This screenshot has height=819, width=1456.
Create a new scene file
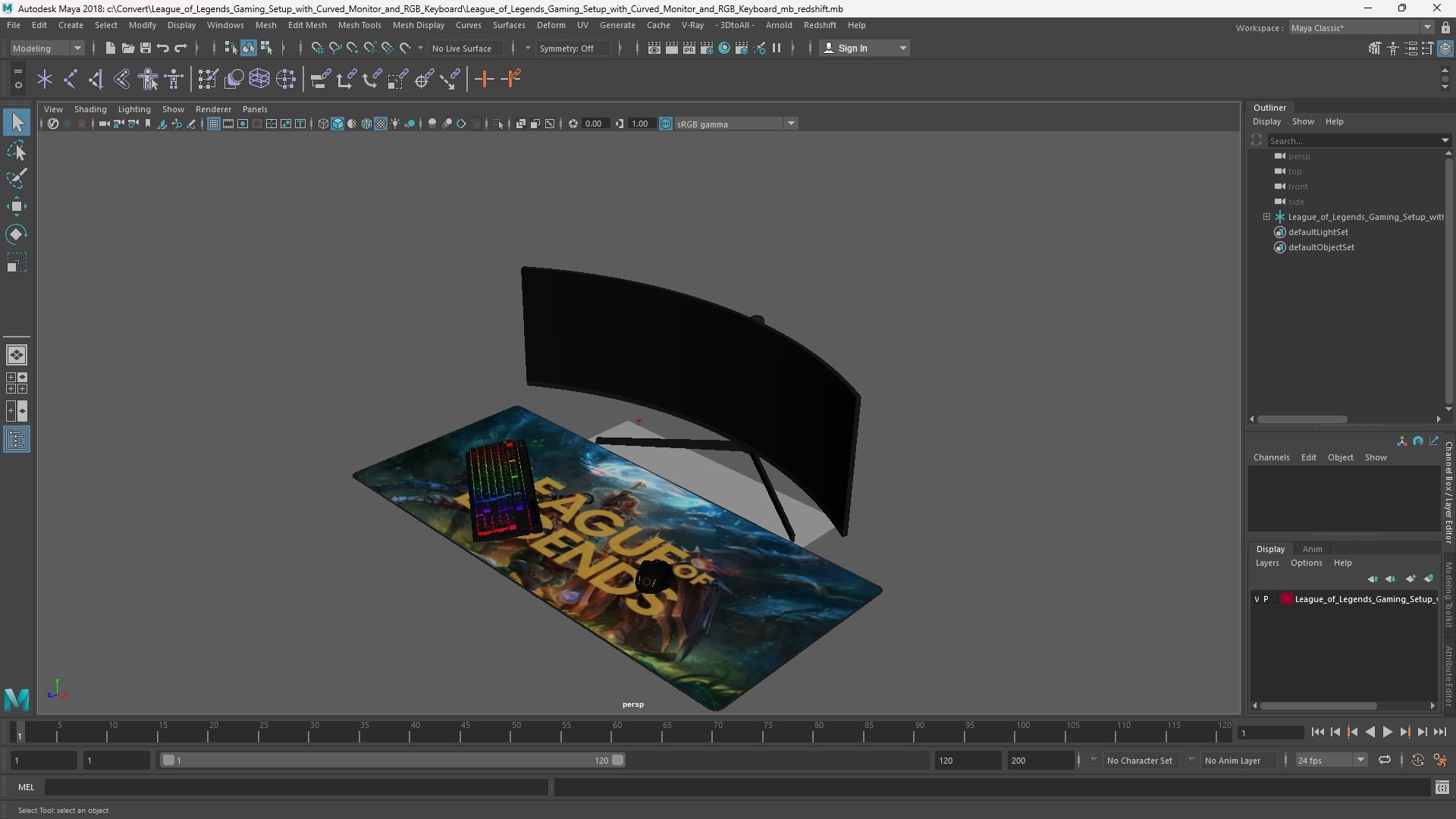(x=110, y=48)
